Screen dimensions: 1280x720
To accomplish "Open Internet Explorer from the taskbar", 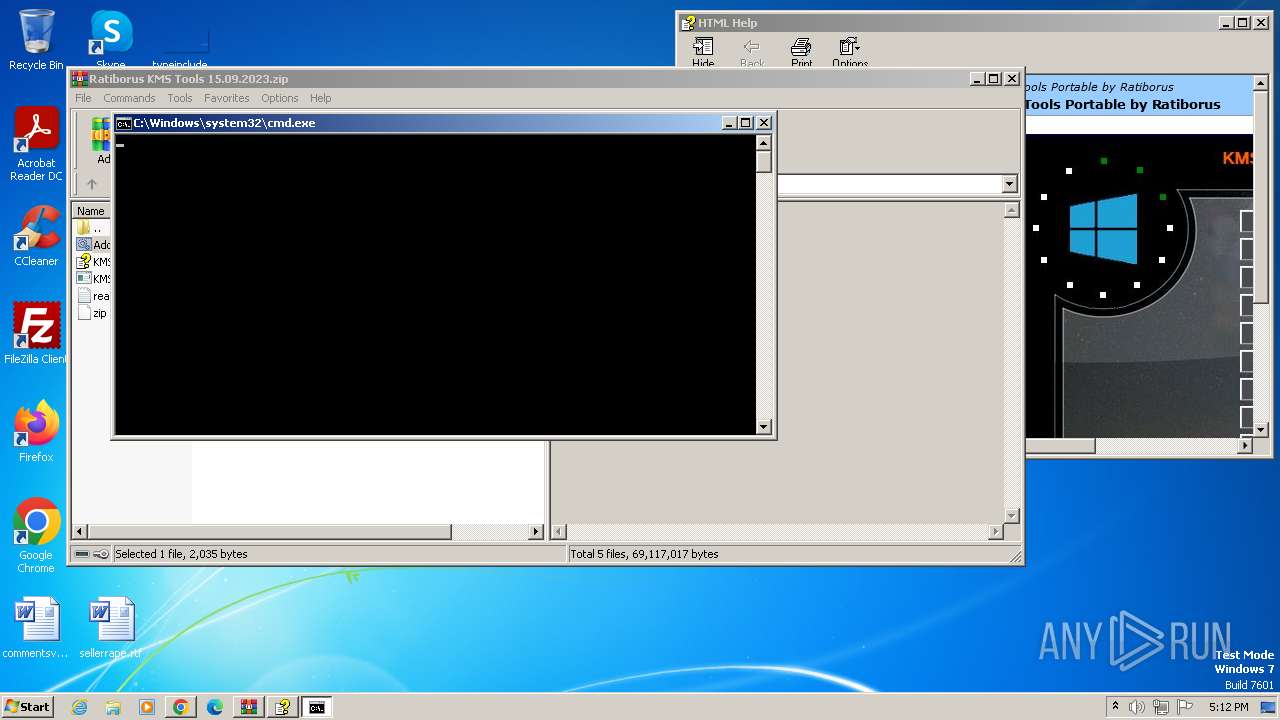I will 80,707.
